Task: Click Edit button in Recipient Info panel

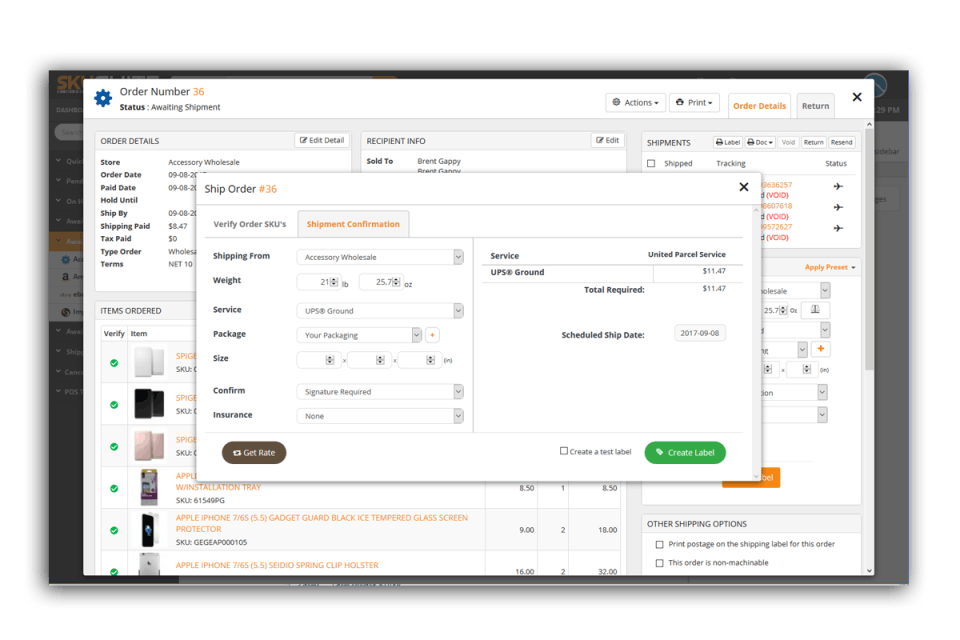Action: 608,140
